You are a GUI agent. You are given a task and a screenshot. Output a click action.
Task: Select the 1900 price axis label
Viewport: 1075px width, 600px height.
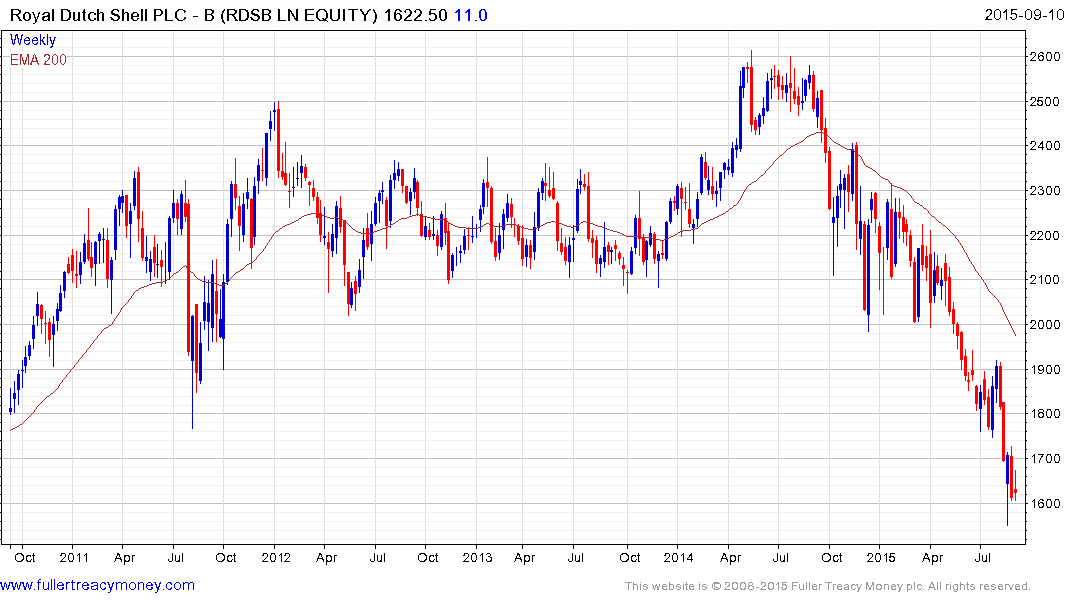tap(1045, 370)
